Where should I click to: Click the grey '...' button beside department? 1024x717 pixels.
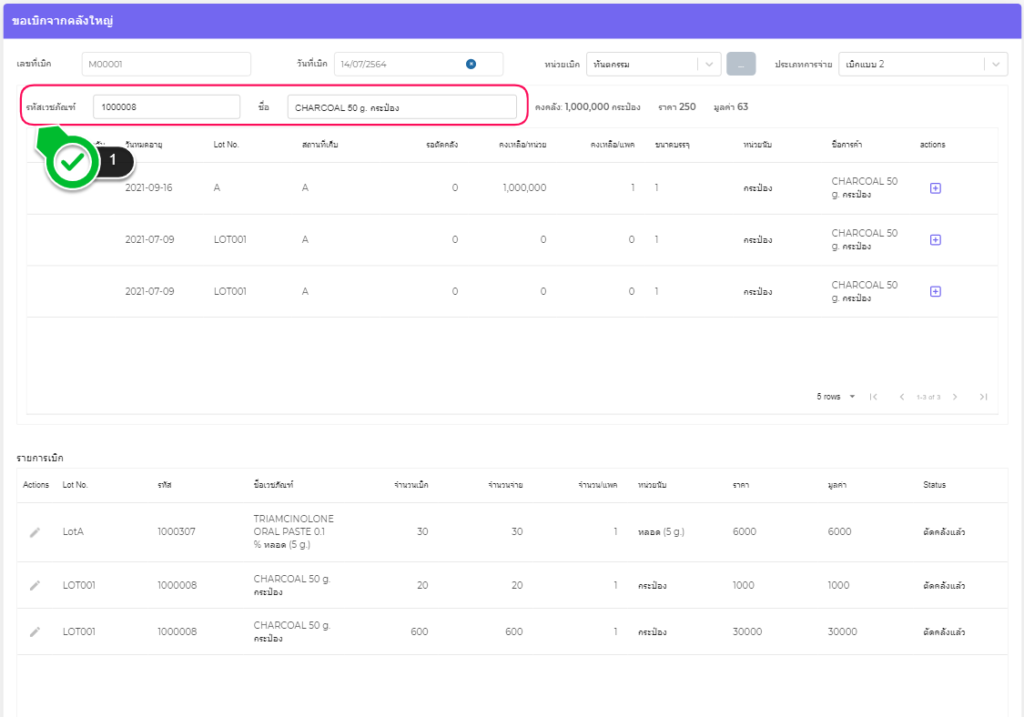pyautogui.click(x=741, y=64)
